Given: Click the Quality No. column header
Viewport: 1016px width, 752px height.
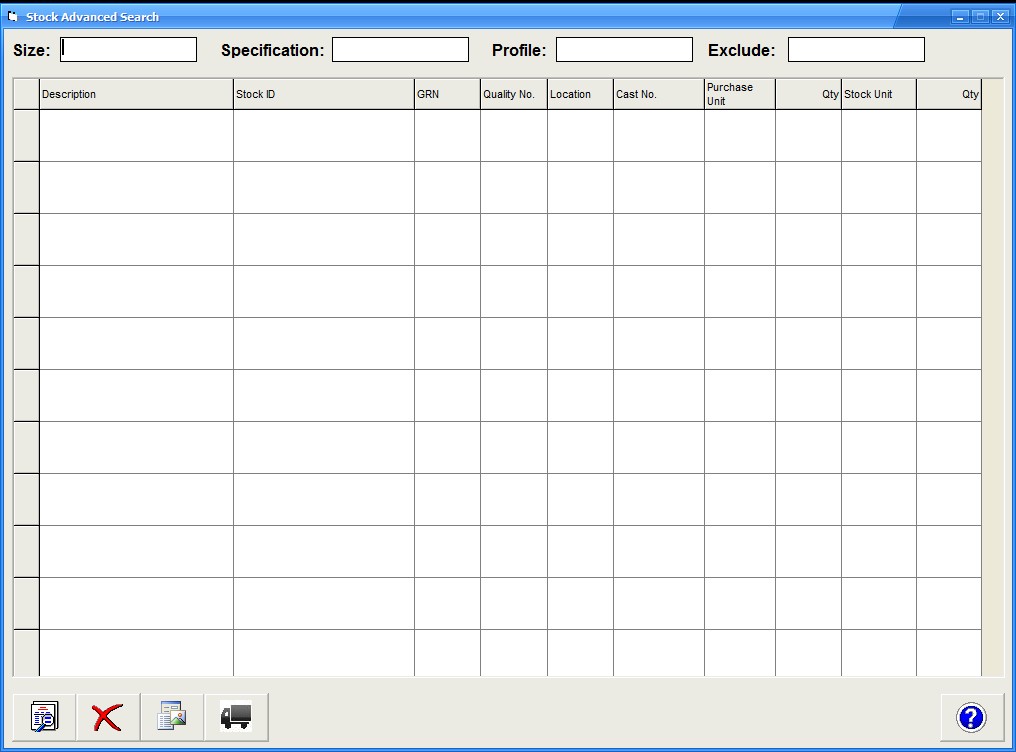Looking at the screenshot, I should (x=513, y=95).
